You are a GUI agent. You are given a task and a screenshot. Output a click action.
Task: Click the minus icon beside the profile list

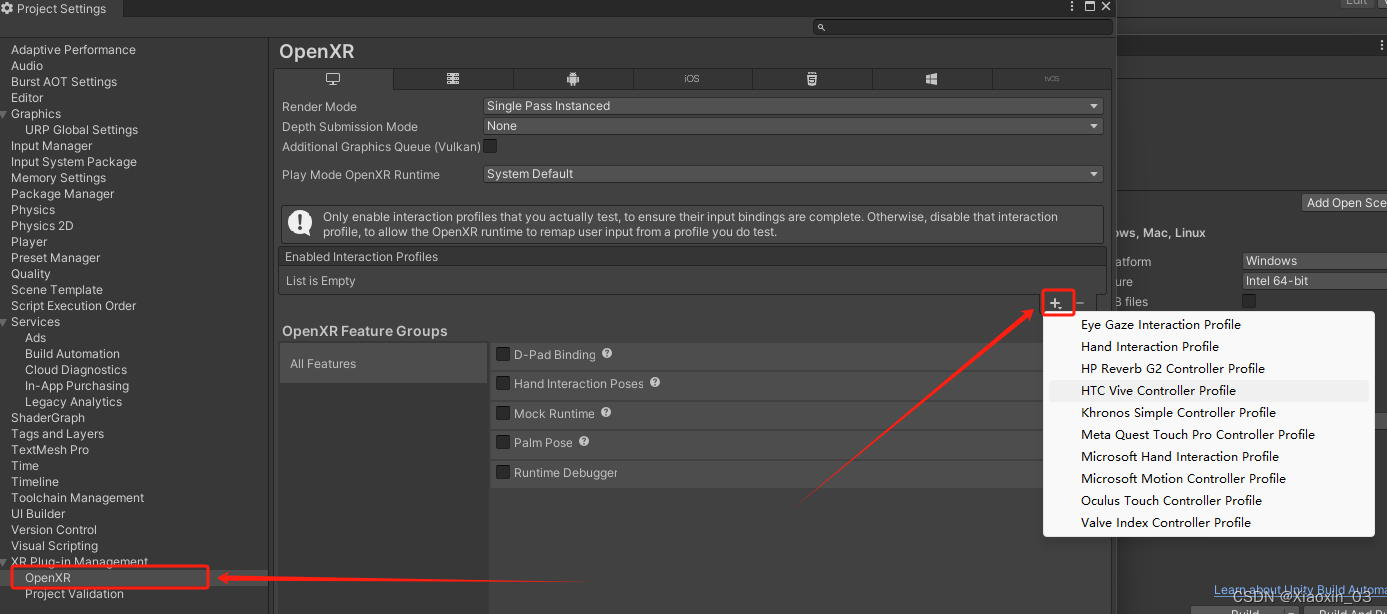pos(1078,301)
